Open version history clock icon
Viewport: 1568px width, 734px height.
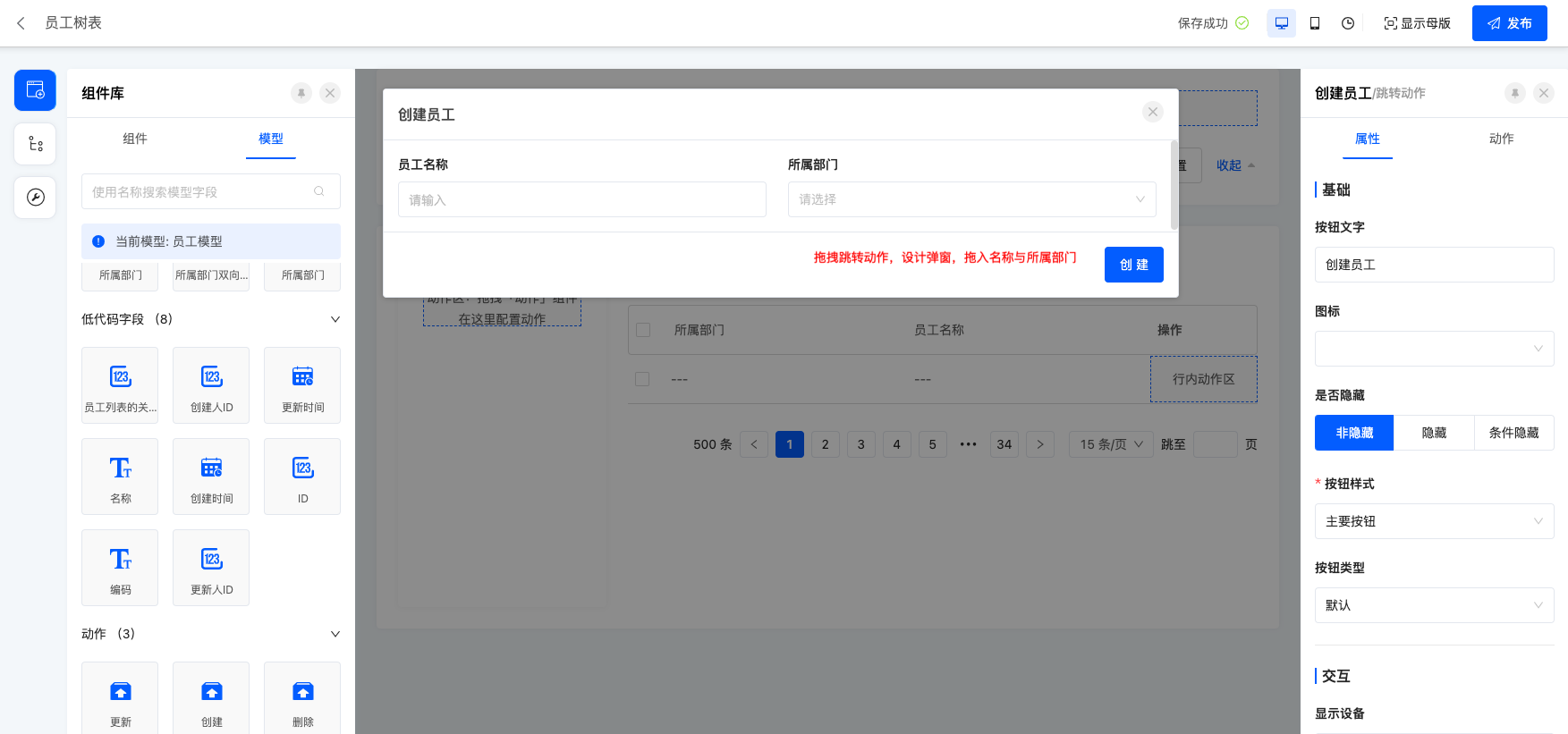pos(1348,23)
